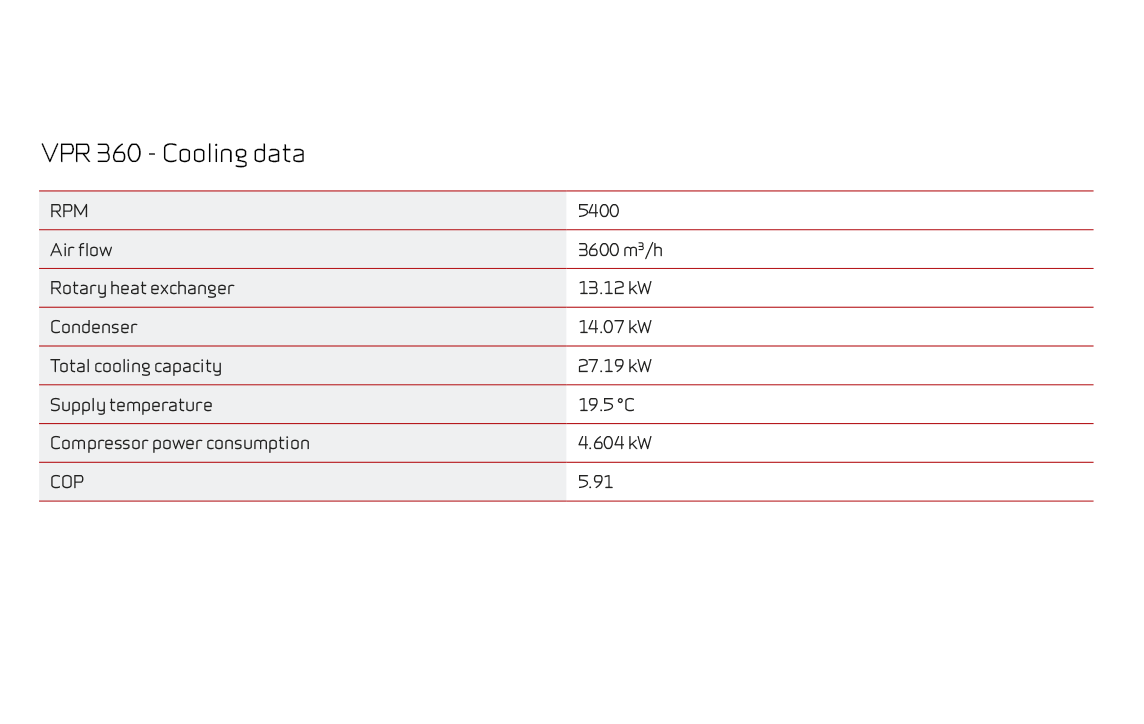Click the 5400 RPM value

pyautogui.click(x=598, y=211)
